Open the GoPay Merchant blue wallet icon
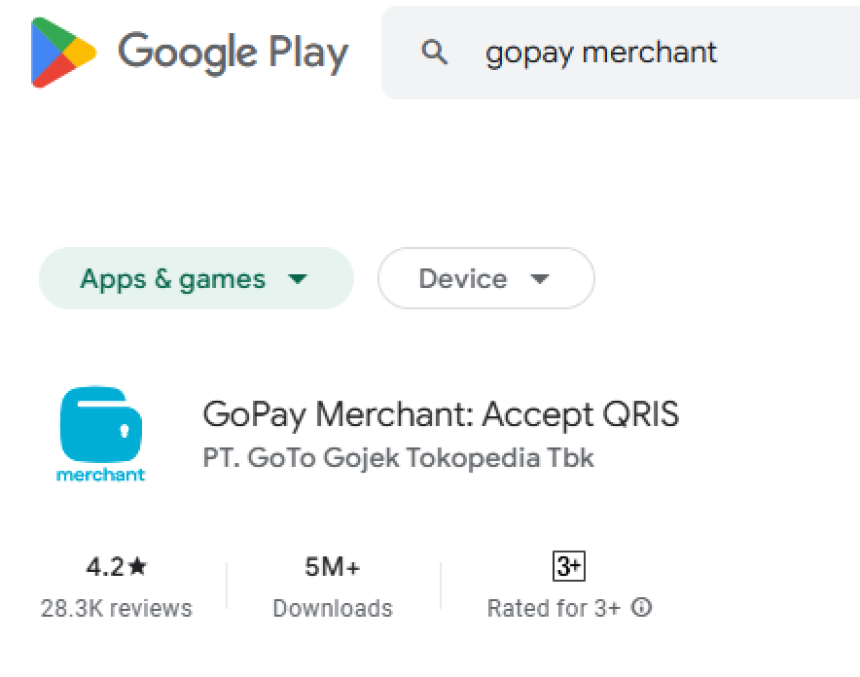Viewport: 860px width, 677px height. tap(100, 423)
